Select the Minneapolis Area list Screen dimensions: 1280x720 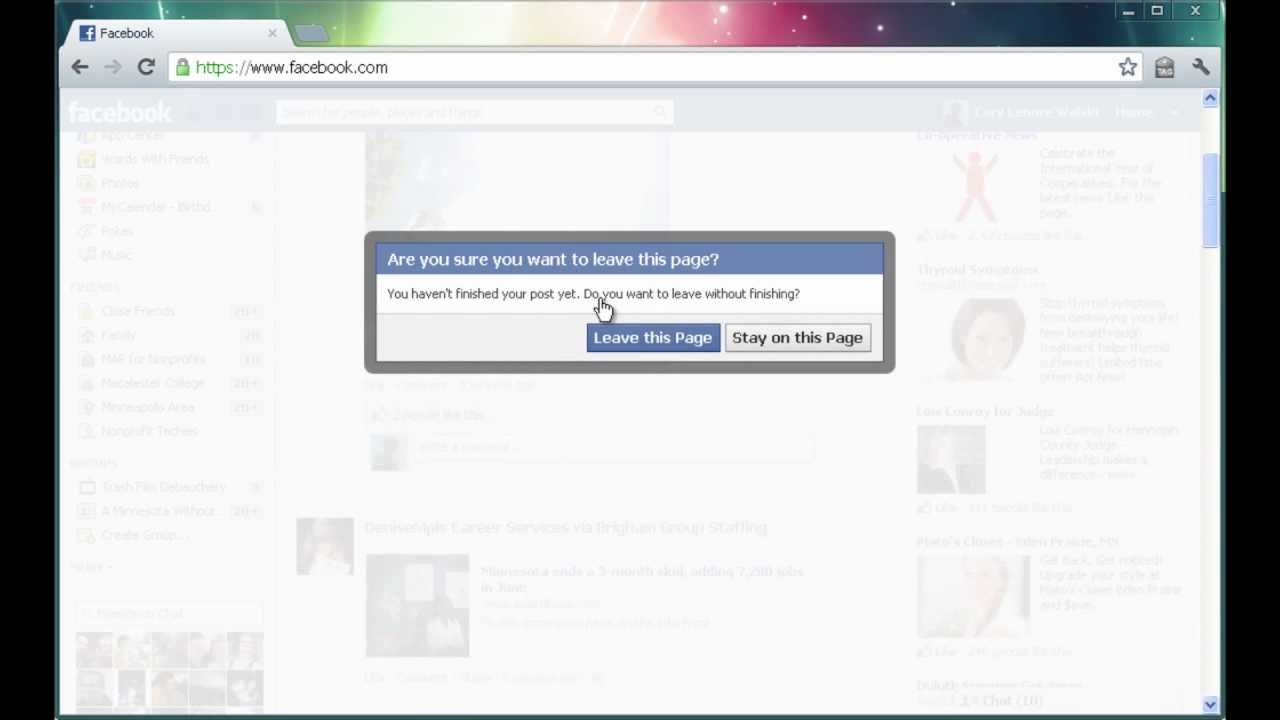[147, 407]
